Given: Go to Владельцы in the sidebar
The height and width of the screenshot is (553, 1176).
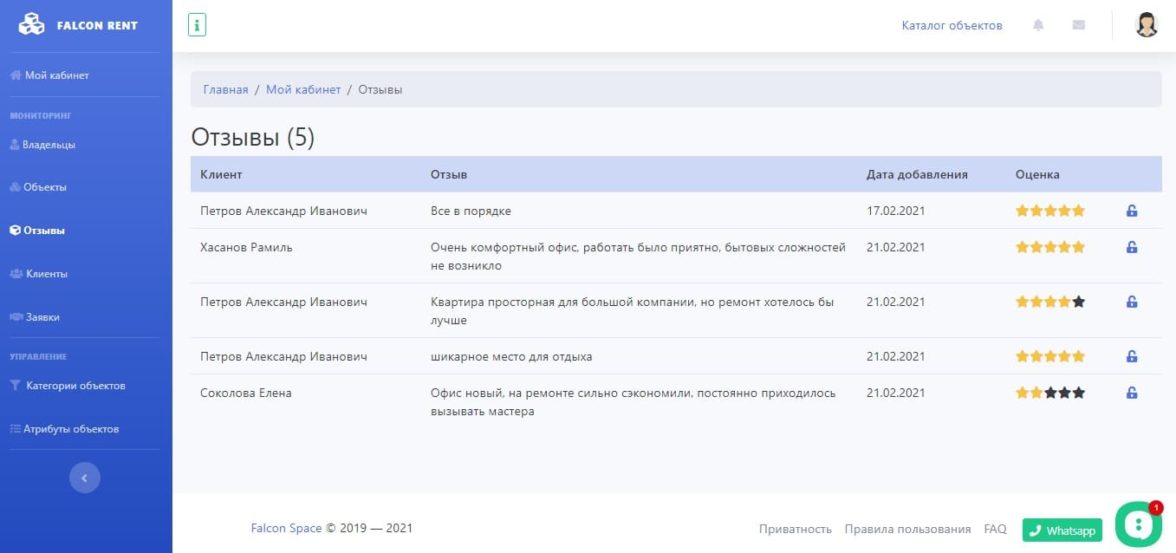Looking at the screenshot, I should [x=49, y=145].
